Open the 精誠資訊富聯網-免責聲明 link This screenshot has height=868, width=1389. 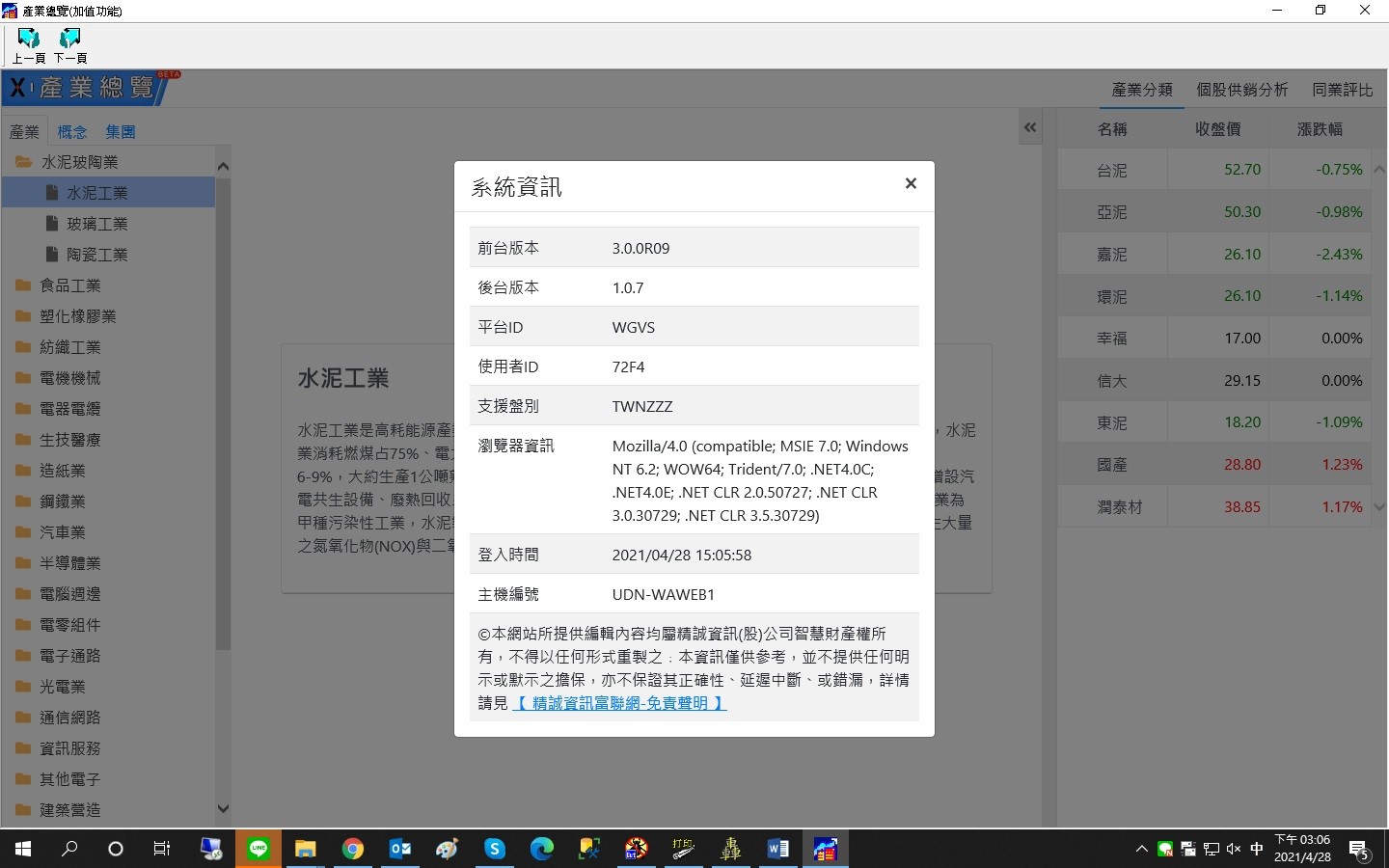point(618,703)
